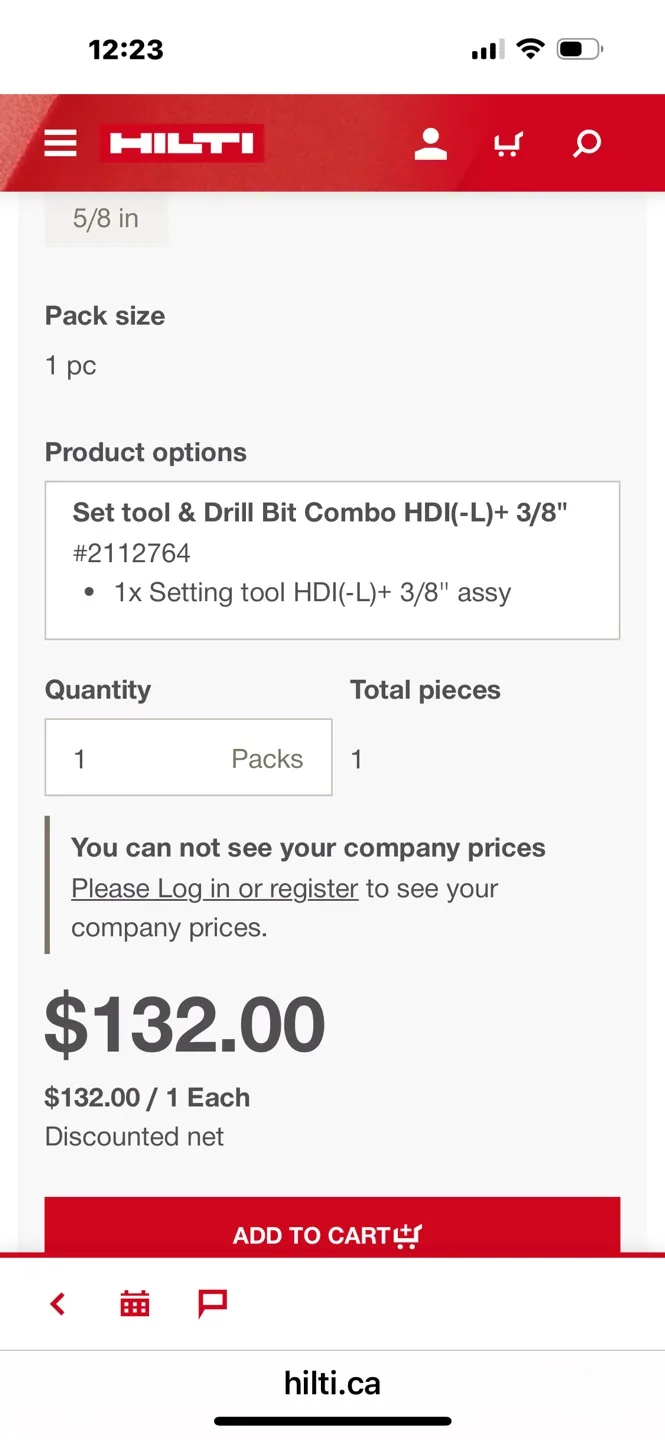
Task: Open the calendar icon in bottom bar
Action: point(134,1303)
